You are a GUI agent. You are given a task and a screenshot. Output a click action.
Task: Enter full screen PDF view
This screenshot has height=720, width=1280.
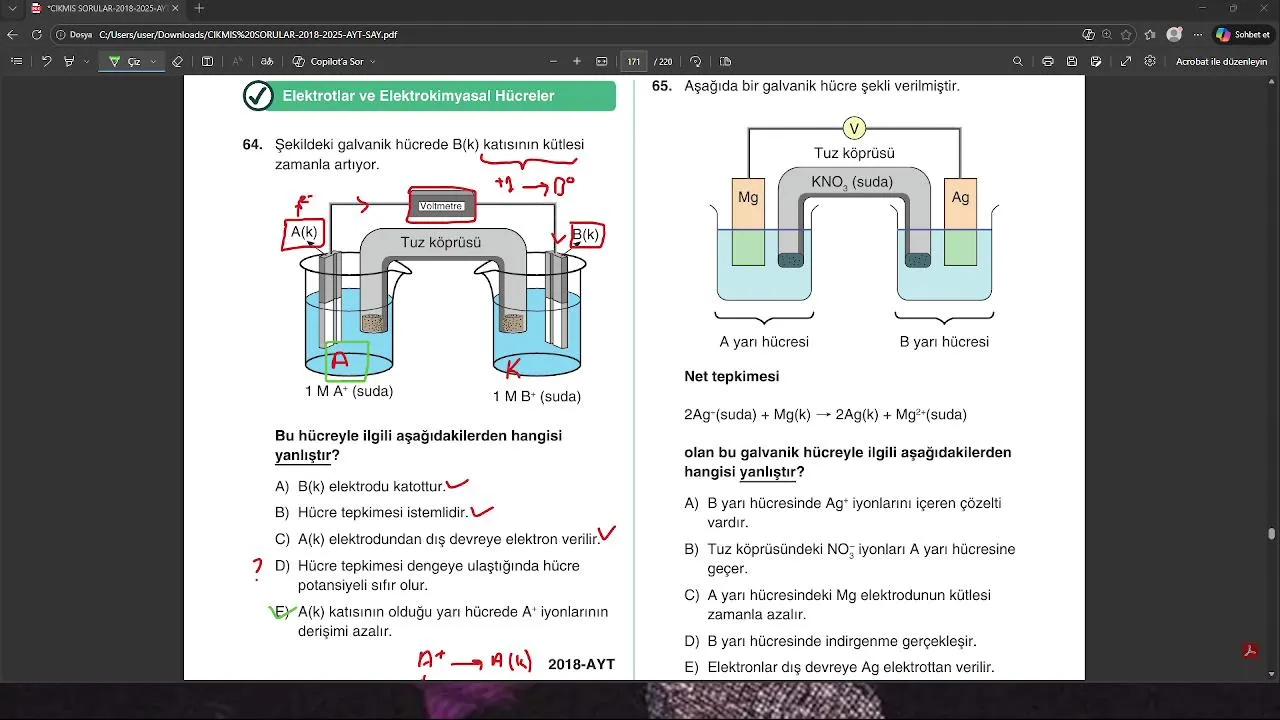(1126, 61)
